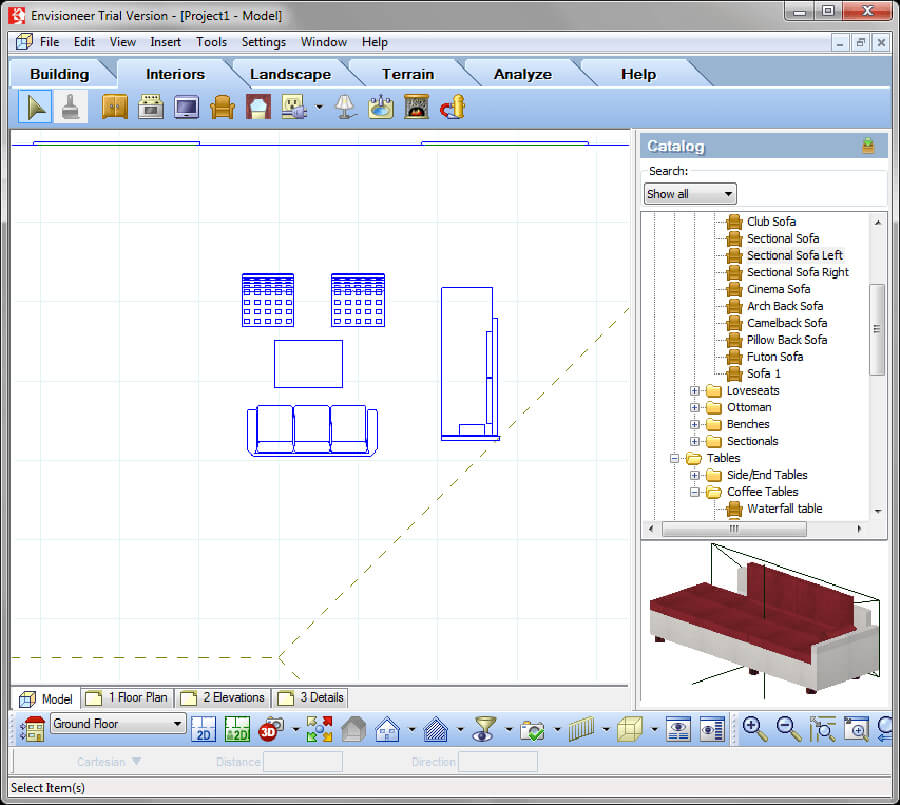Viewport: 900px width, 805px height.
Task: Select Waterfall table in catalog
Action: click(x=785, y=509)
